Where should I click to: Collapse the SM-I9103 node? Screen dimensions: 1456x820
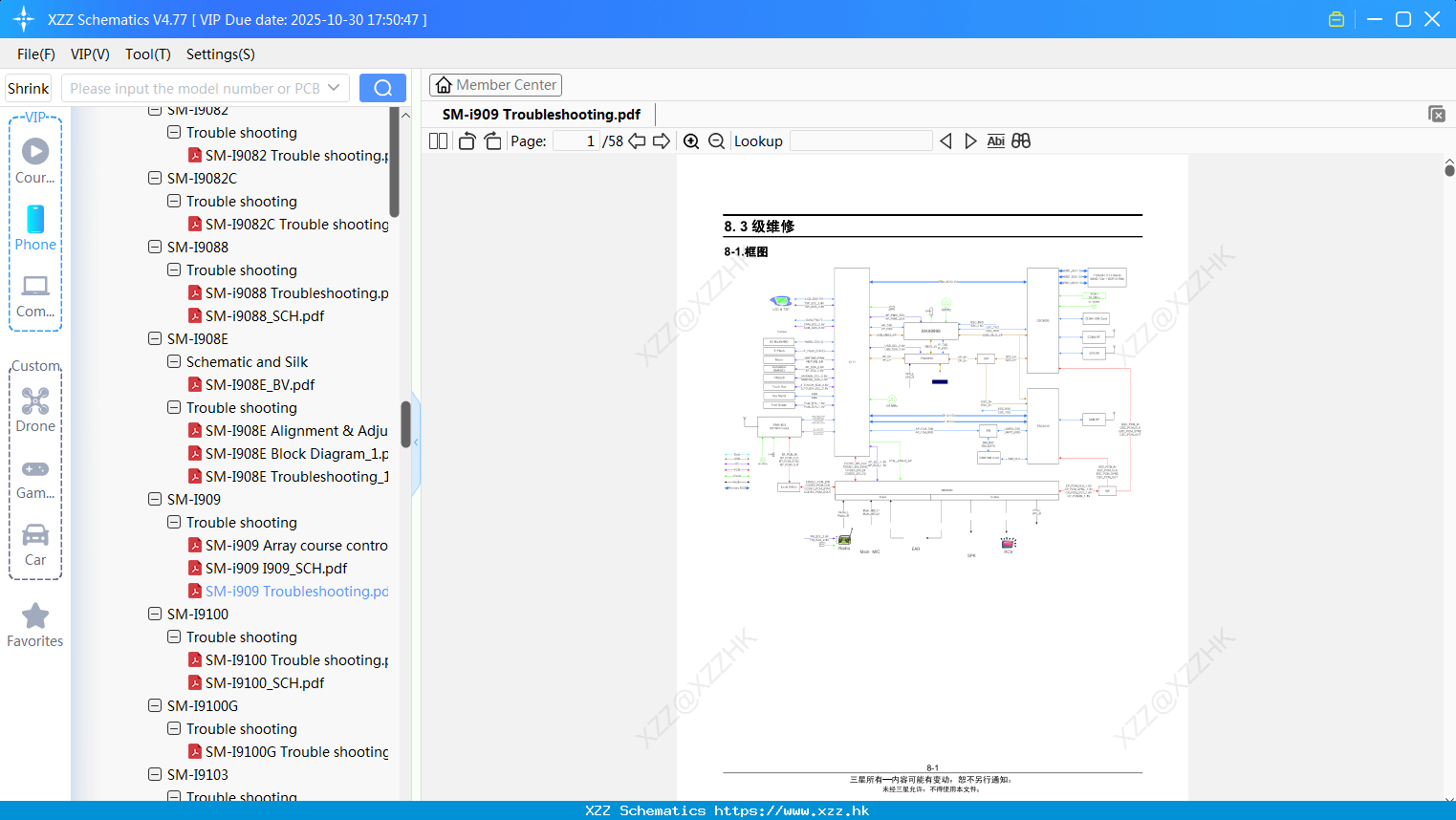(x=155, y=774)
